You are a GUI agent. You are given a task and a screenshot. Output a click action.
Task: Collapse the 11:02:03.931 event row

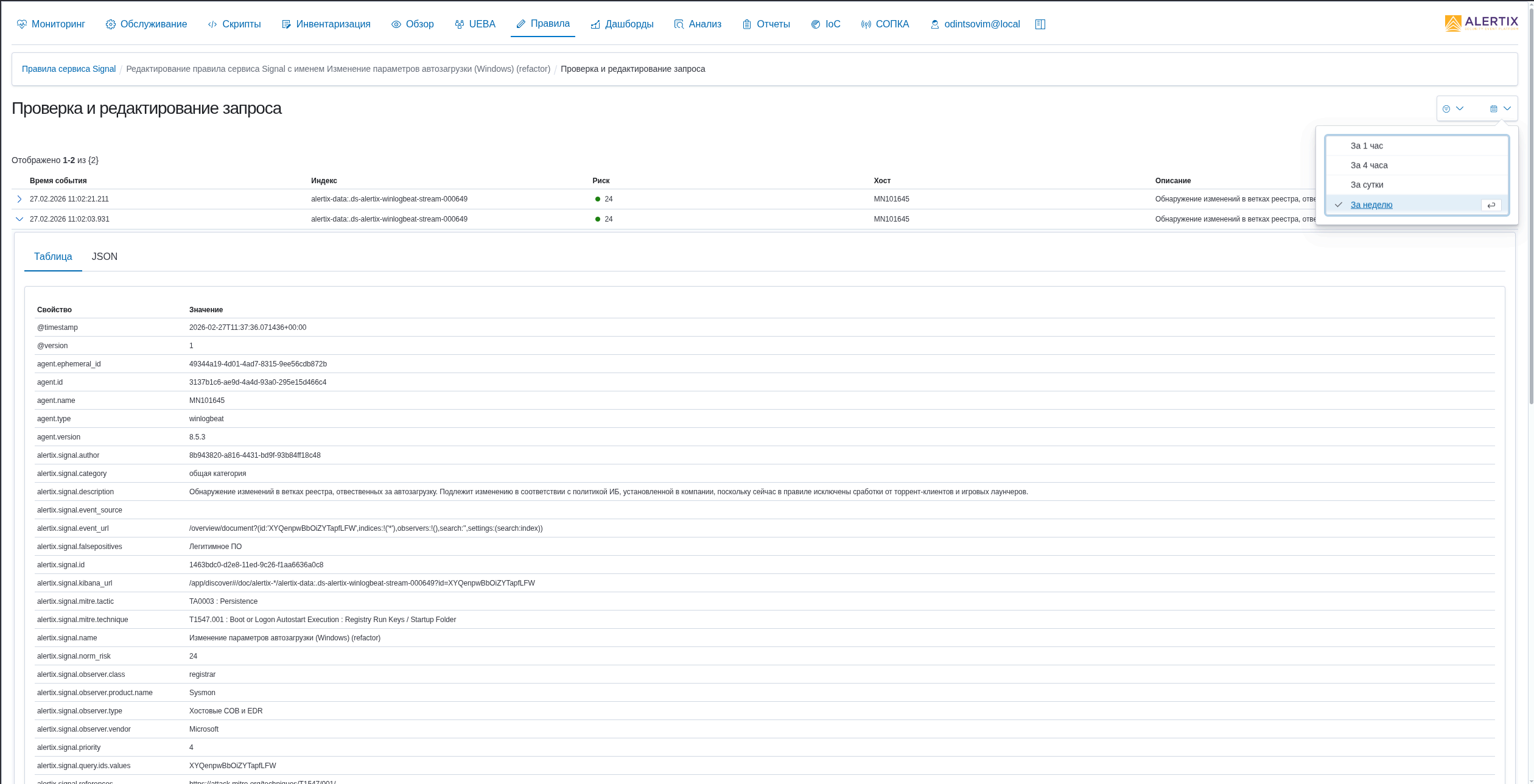point(19,219)
